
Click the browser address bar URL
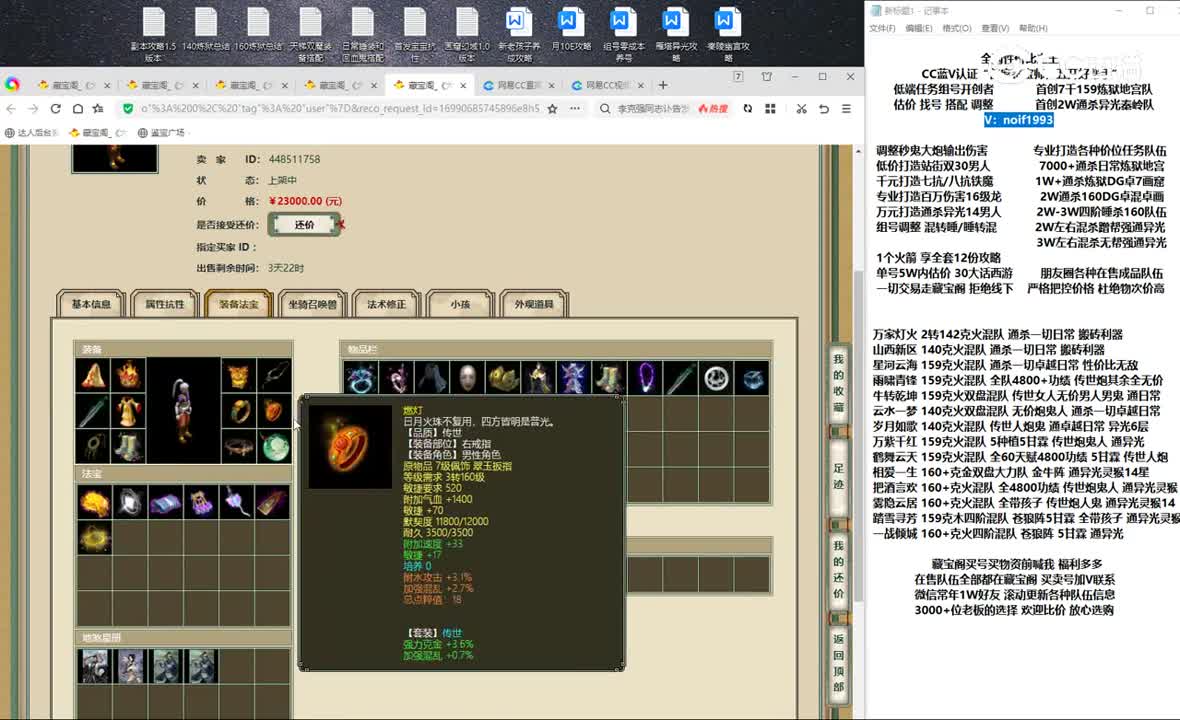(339, 108)
